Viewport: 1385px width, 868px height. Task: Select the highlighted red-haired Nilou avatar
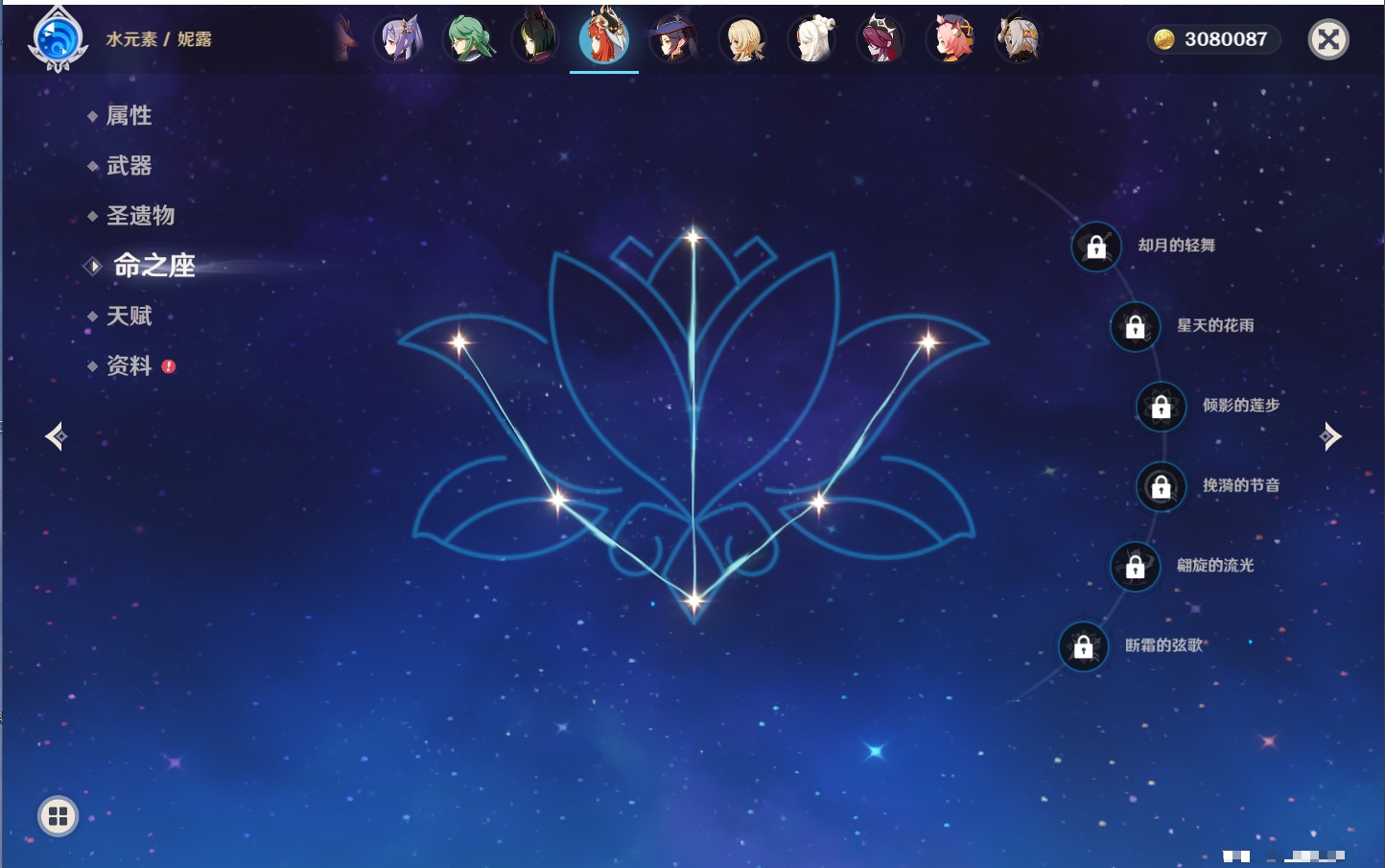click(x=604, y=37)
